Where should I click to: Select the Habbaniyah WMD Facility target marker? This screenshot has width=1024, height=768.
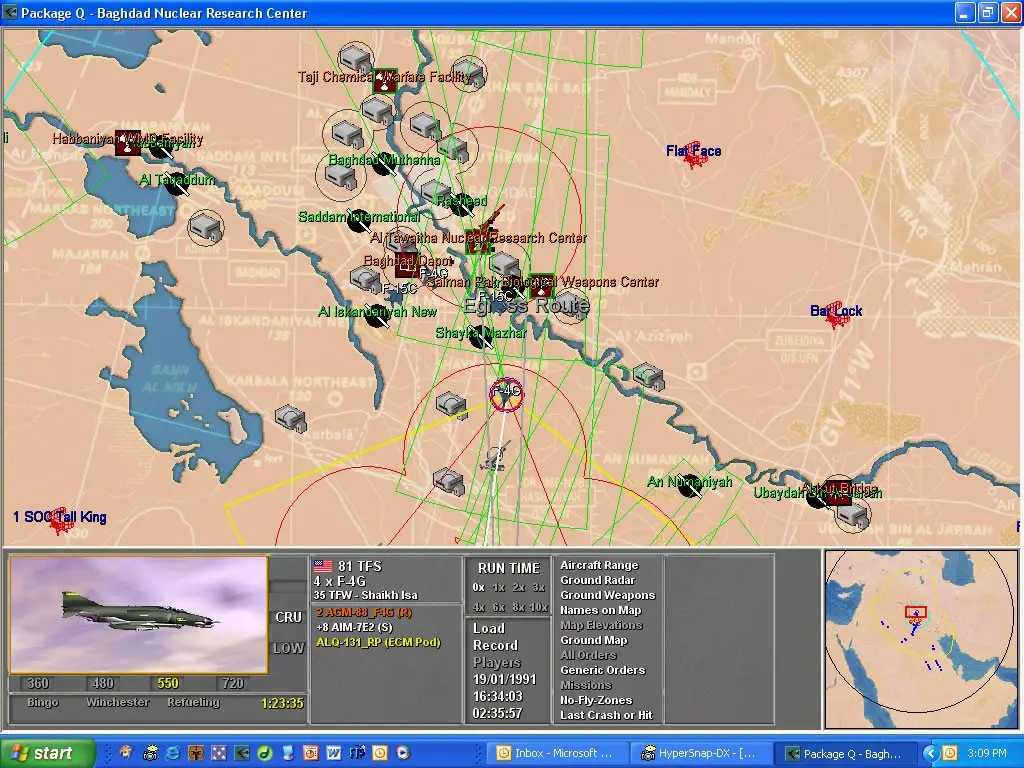click(x=128, y=143)
